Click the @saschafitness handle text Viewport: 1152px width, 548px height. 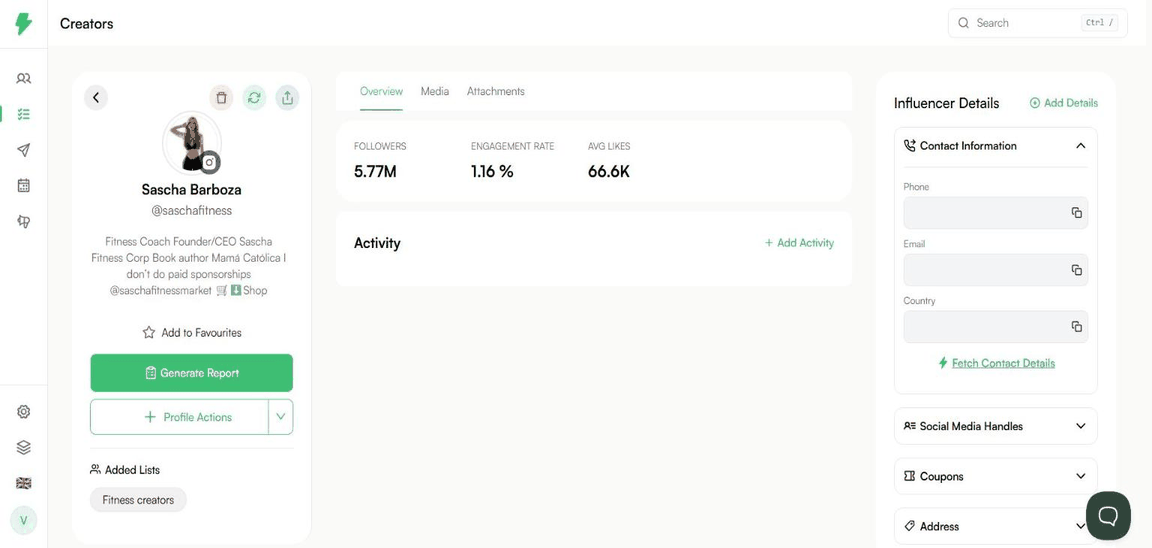(x=191, y=211)
